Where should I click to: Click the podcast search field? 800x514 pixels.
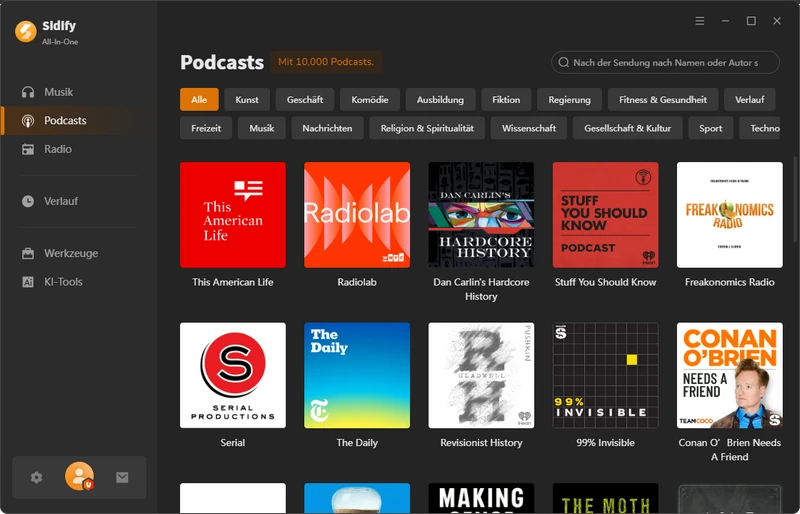[665, 62]
